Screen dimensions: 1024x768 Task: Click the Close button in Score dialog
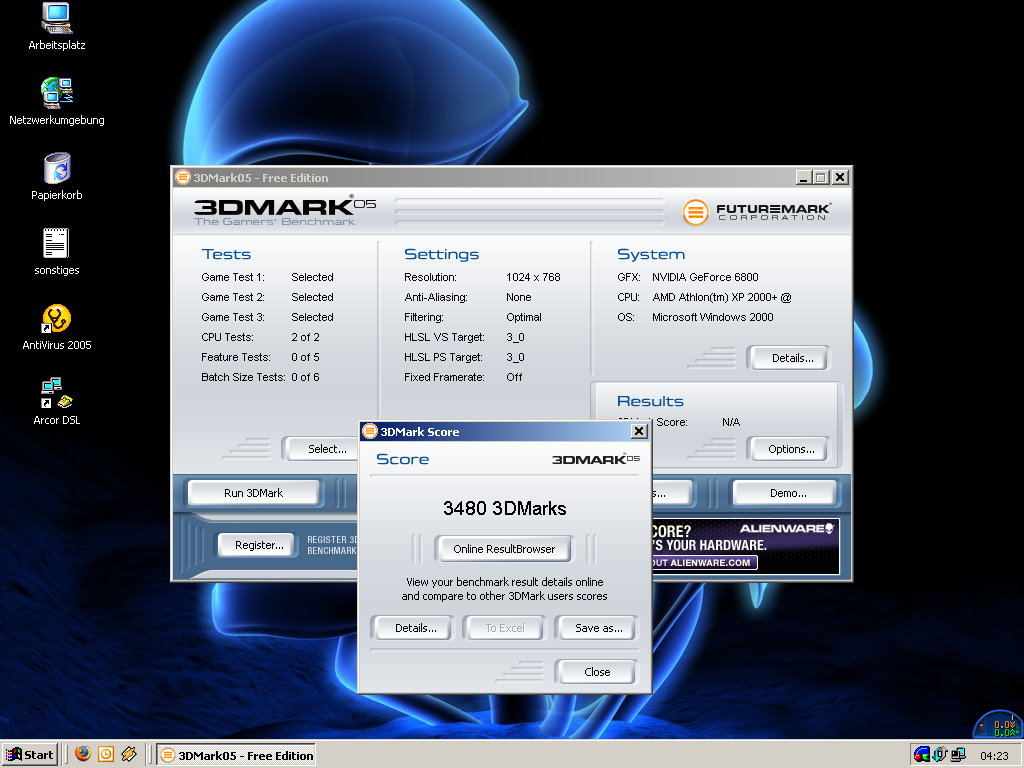coord(597,671)
